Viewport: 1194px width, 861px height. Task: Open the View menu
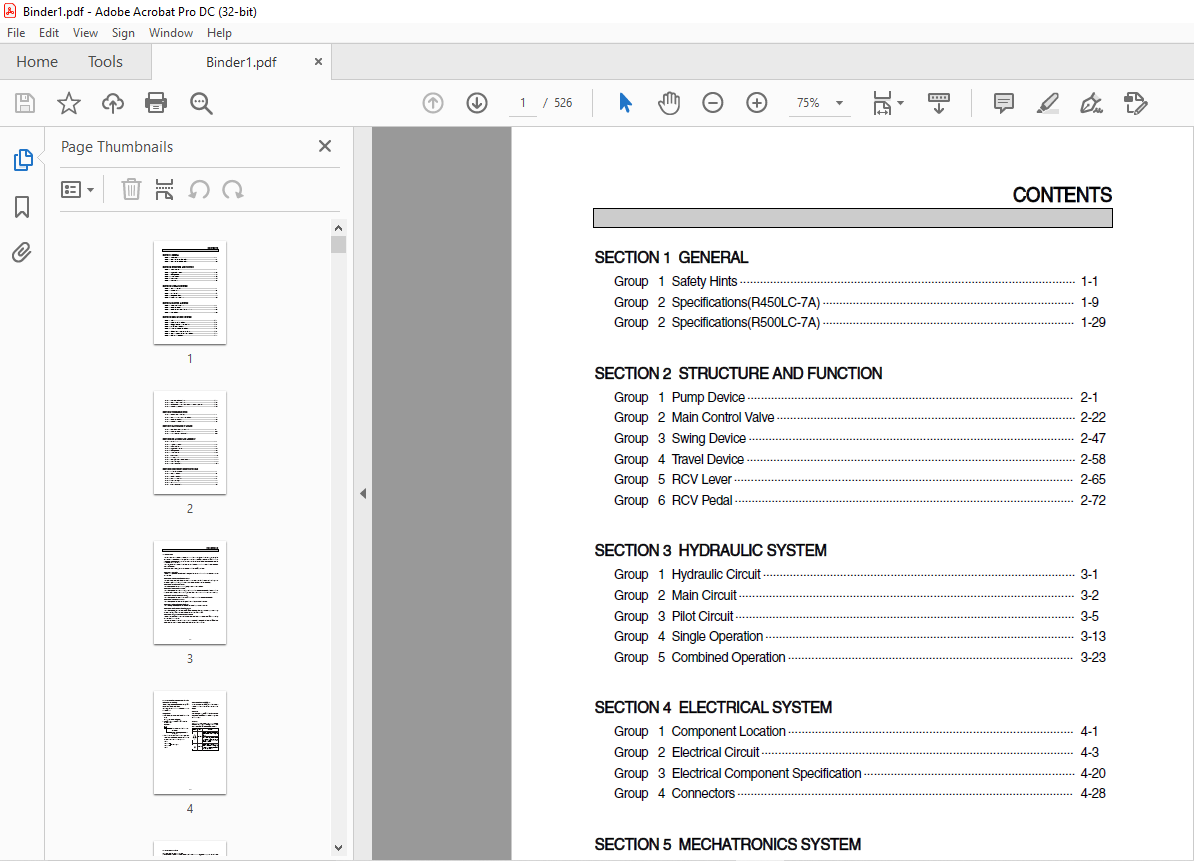(x=85, y=33)
